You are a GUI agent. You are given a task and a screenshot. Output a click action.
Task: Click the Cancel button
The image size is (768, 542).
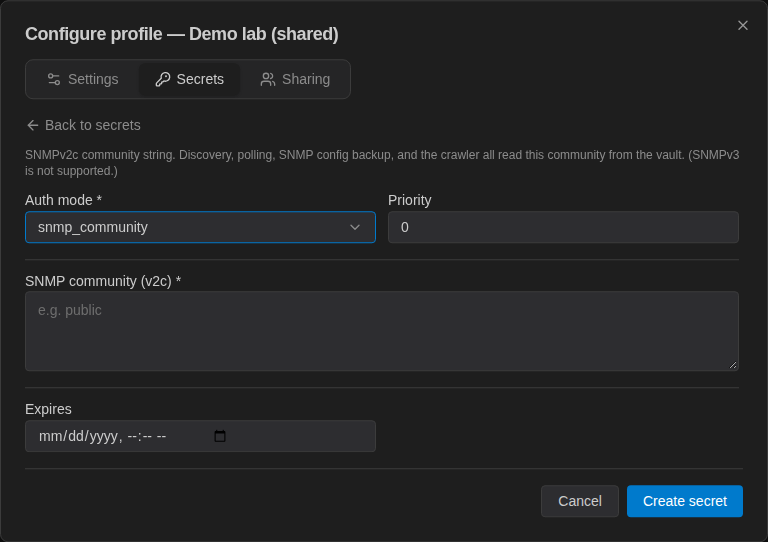[580, 501]
